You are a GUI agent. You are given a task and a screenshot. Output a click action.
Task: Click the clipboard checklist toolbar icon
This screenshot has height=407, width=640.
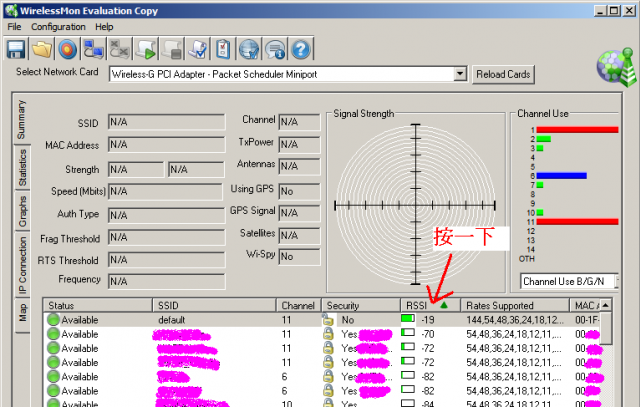[x=223, y=49]
